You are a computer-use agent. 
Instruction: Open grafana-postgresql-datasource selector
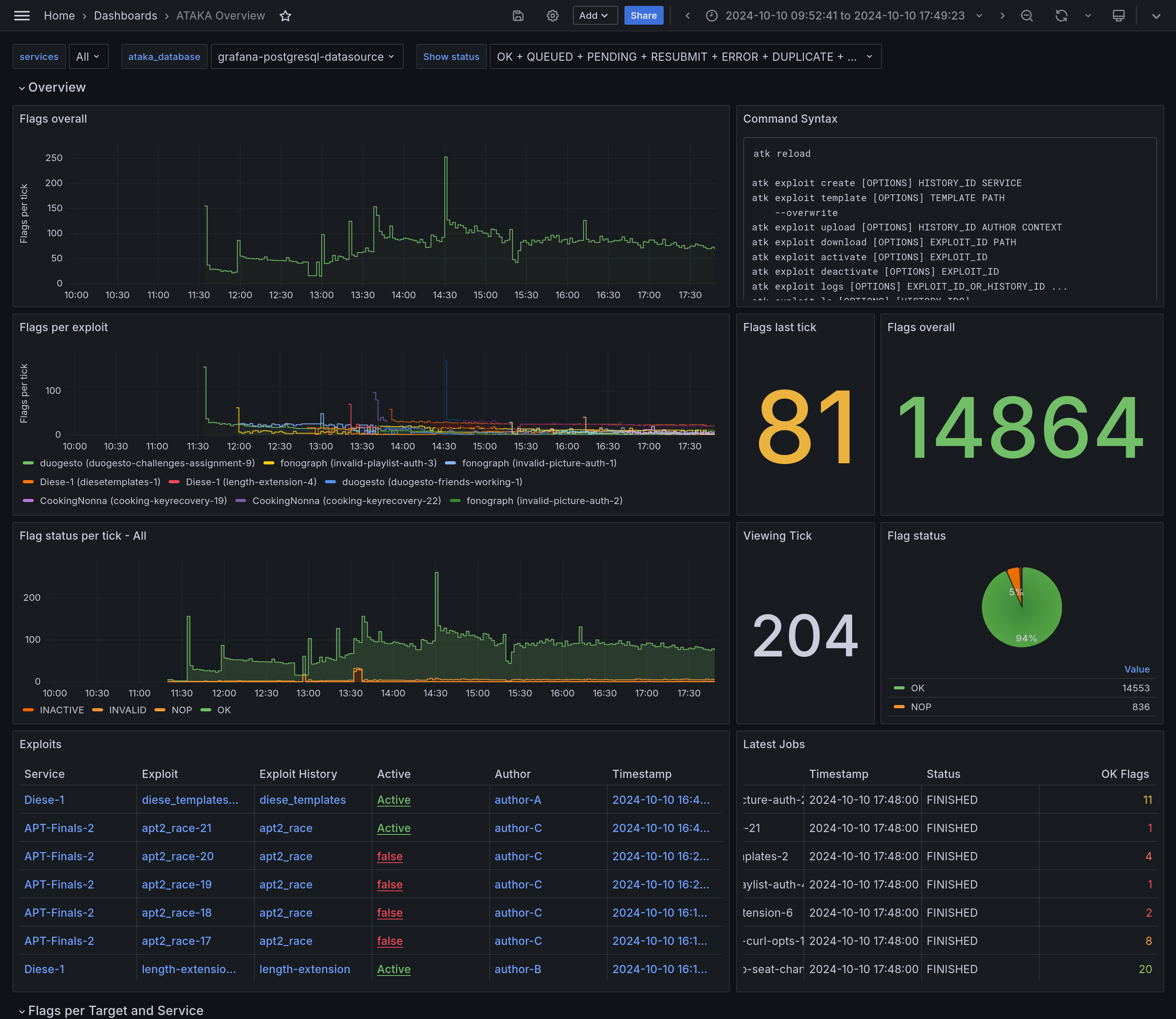[307, 57]
